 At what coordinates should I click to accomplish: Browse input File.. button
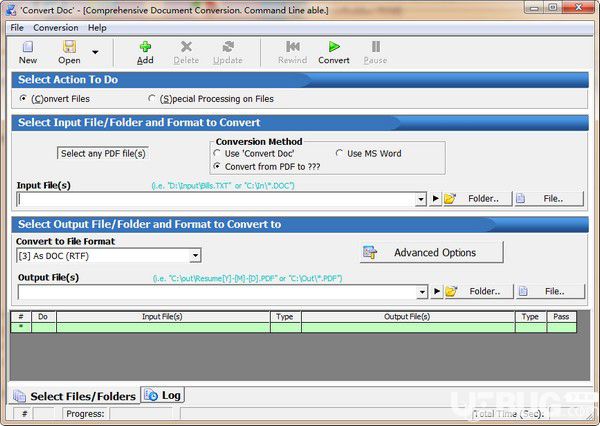pos(549,199)
